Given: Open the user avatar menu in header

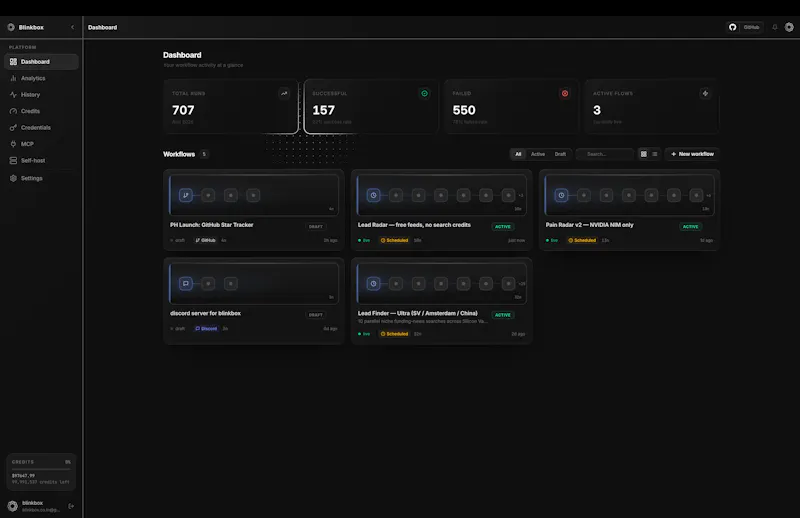Looking at the screenshot, I should pyautogui.click(x=789, y=27).
